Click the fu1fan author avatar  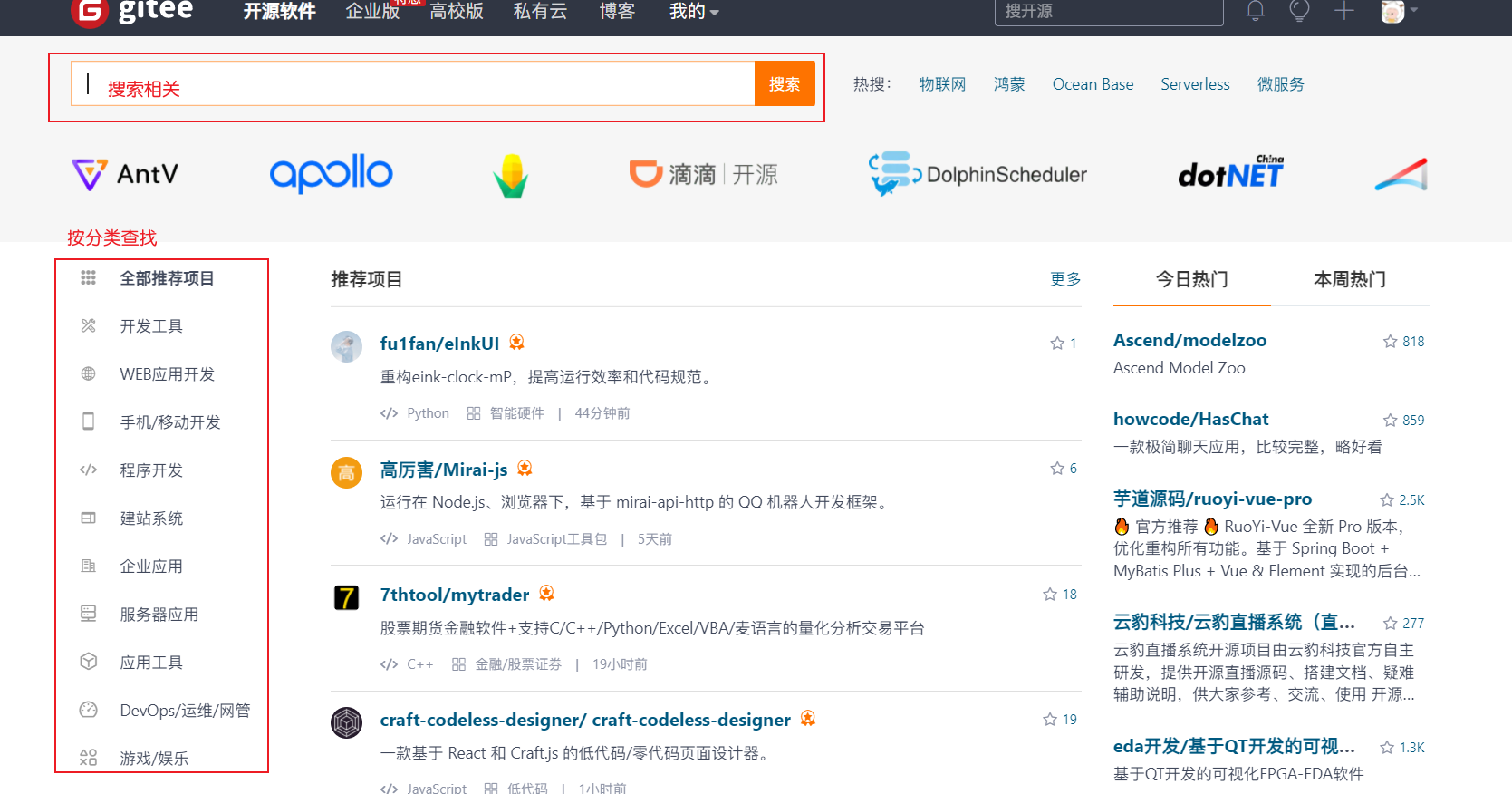(346, 346)
